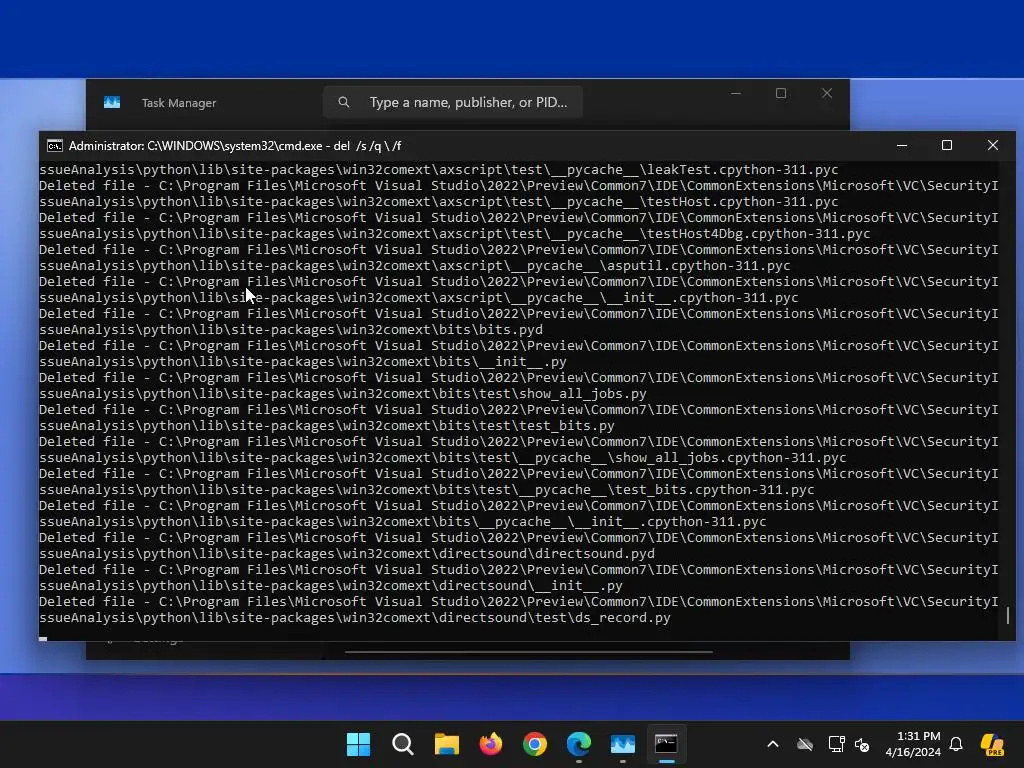Screen dimensions: 1024x768
Task: Click the OneDrive cloud tray icon
Action: [x=805, y=744]
